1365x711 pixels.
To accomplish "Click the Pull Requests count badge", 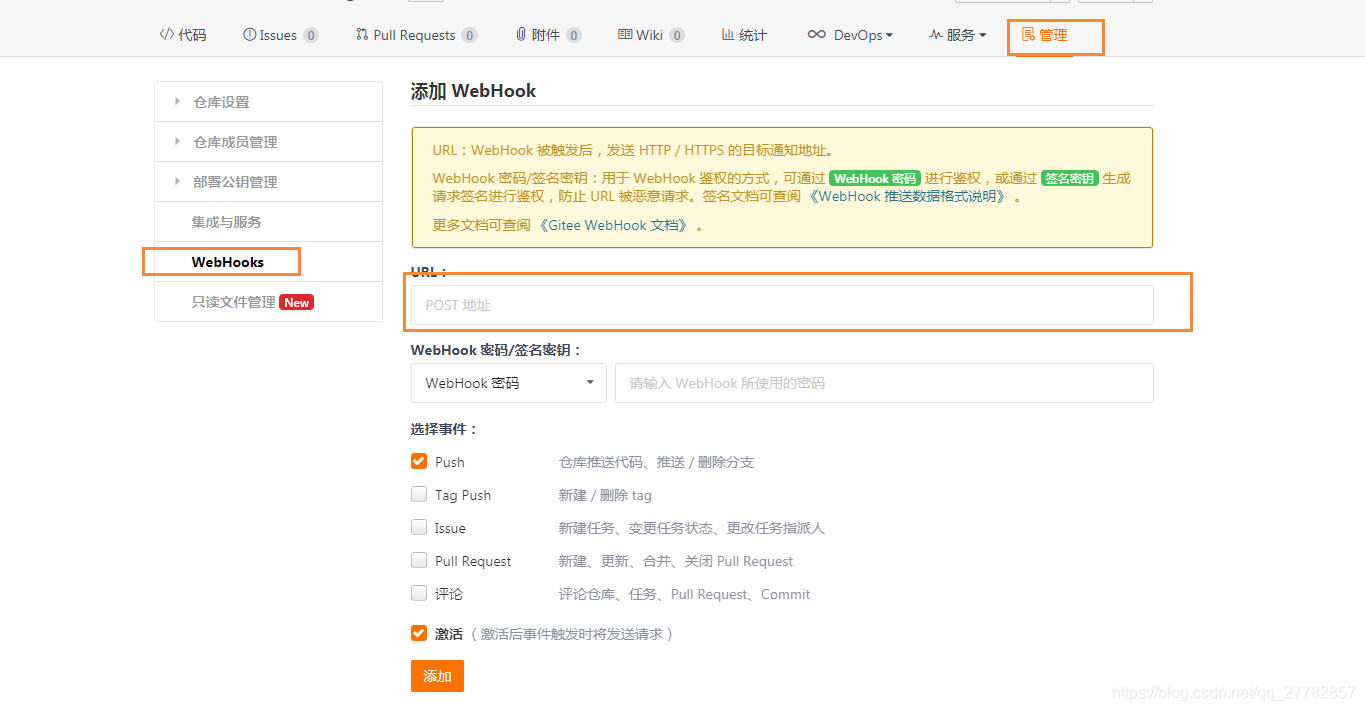I will [469, 35].
